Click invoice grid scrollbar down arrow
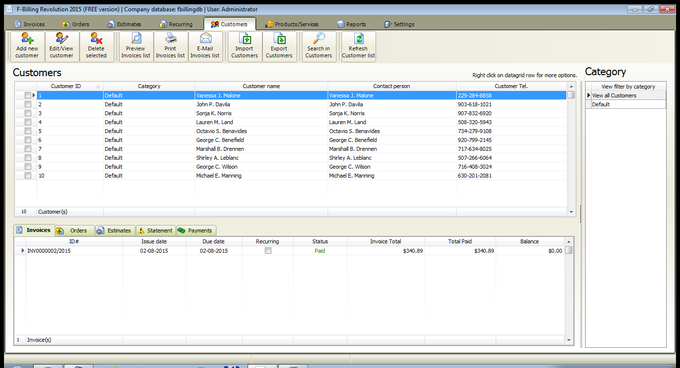The width and height of the screenshot is (680, 368). (569, 340)
